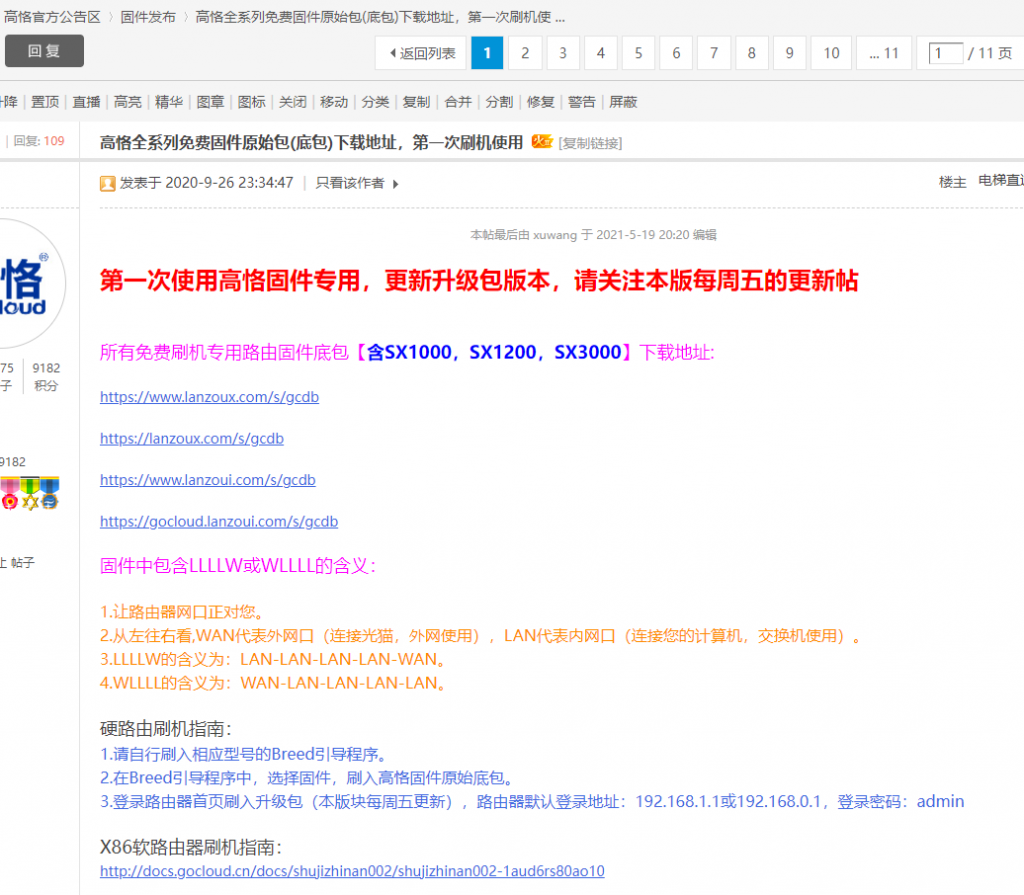Go to page 6

pos(677,53)
